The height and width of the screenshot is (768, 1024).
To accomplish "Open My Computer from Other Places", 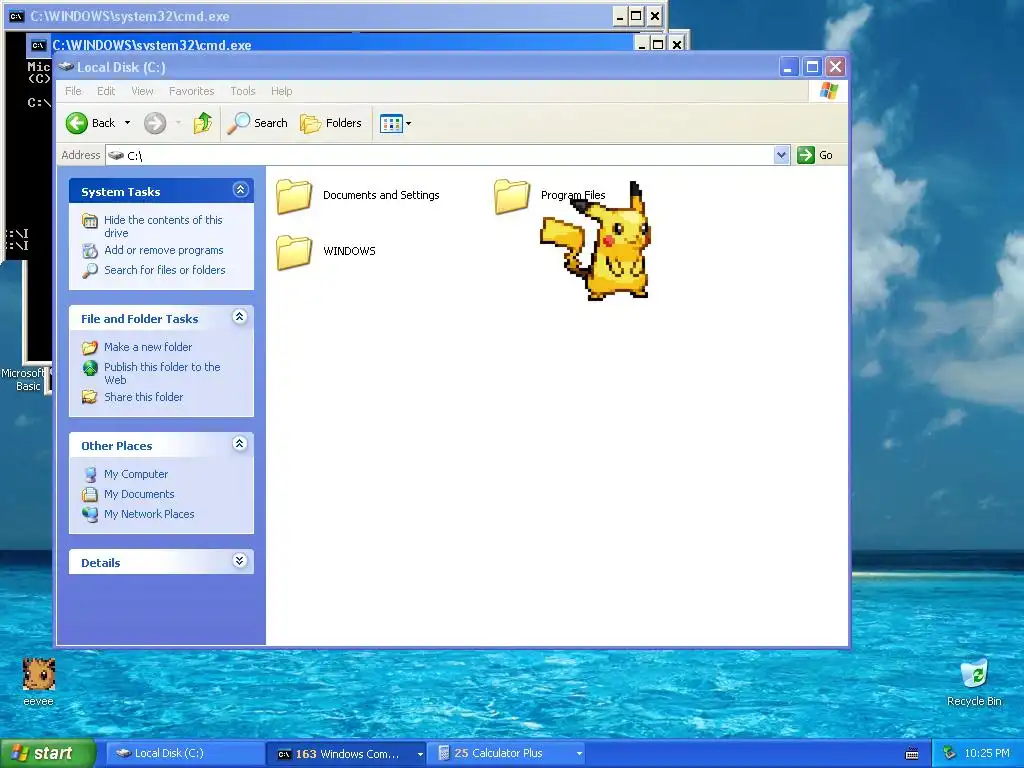I will click(136, 474).
